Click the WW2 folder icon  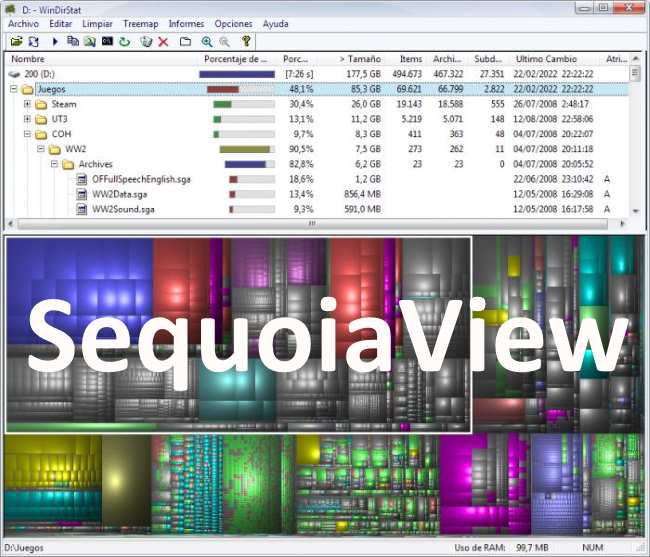pyautogui.click(x=55, y=149)
